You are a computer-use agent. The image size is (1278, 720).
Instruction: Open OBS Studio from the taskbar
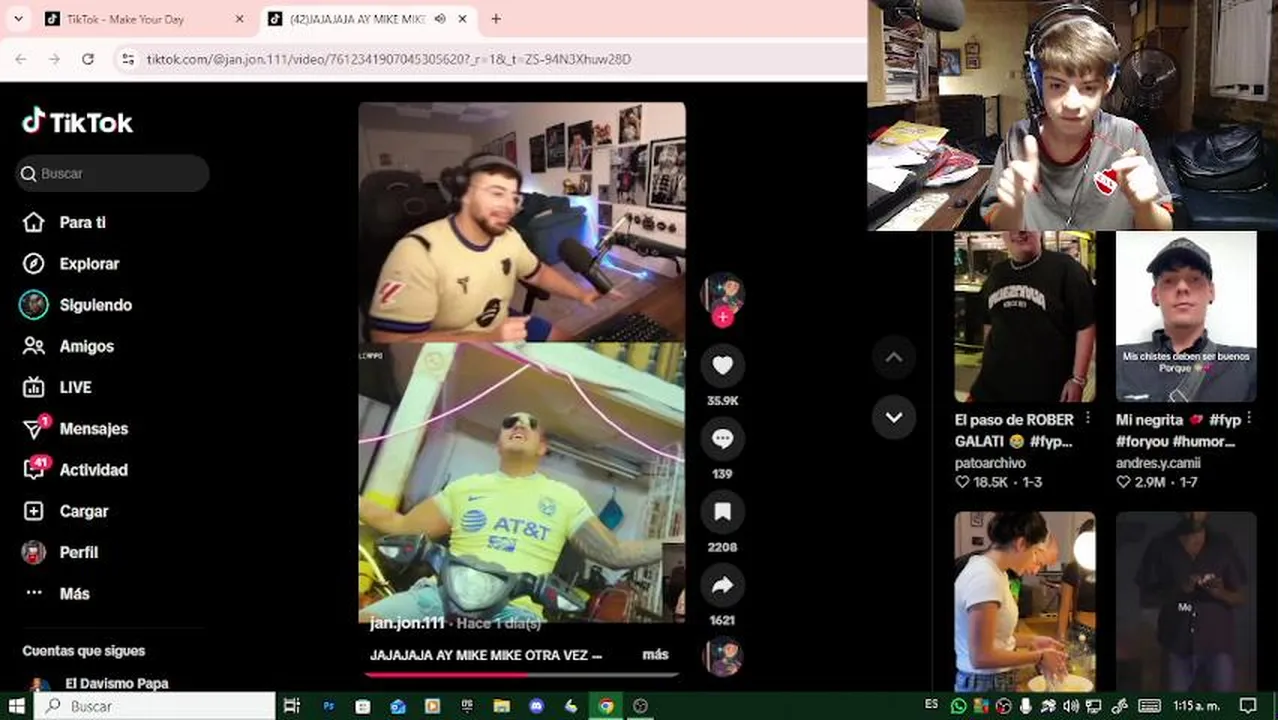click(641, 706)
